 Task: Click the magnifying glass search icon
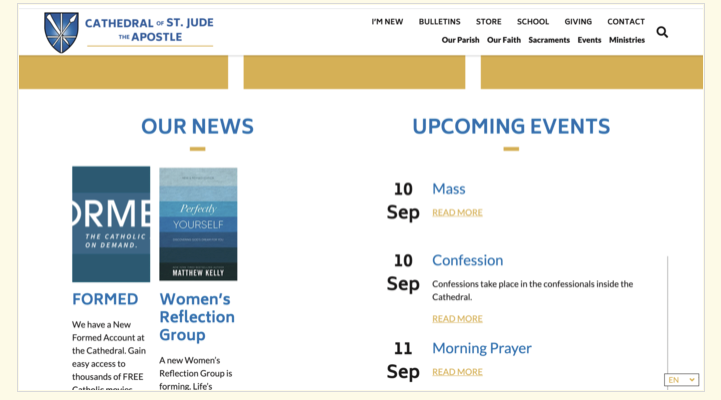(x=662, y=32)
